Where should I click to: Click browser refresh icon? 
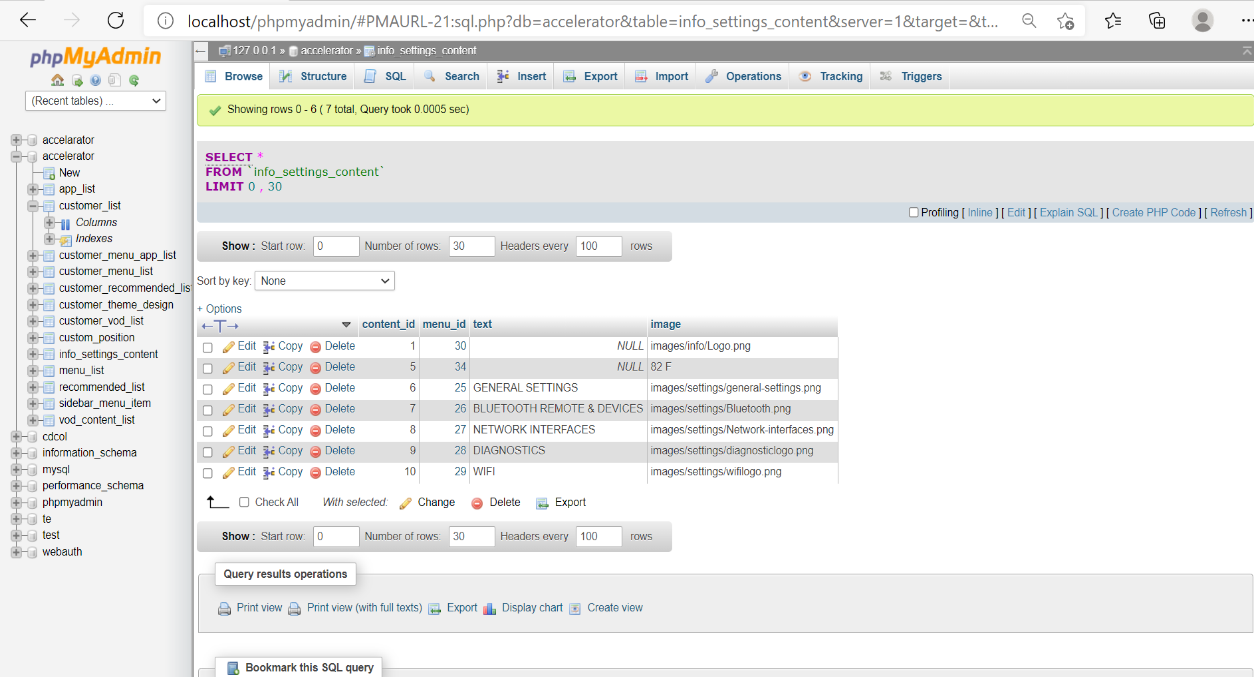click(x=116, y=20)
